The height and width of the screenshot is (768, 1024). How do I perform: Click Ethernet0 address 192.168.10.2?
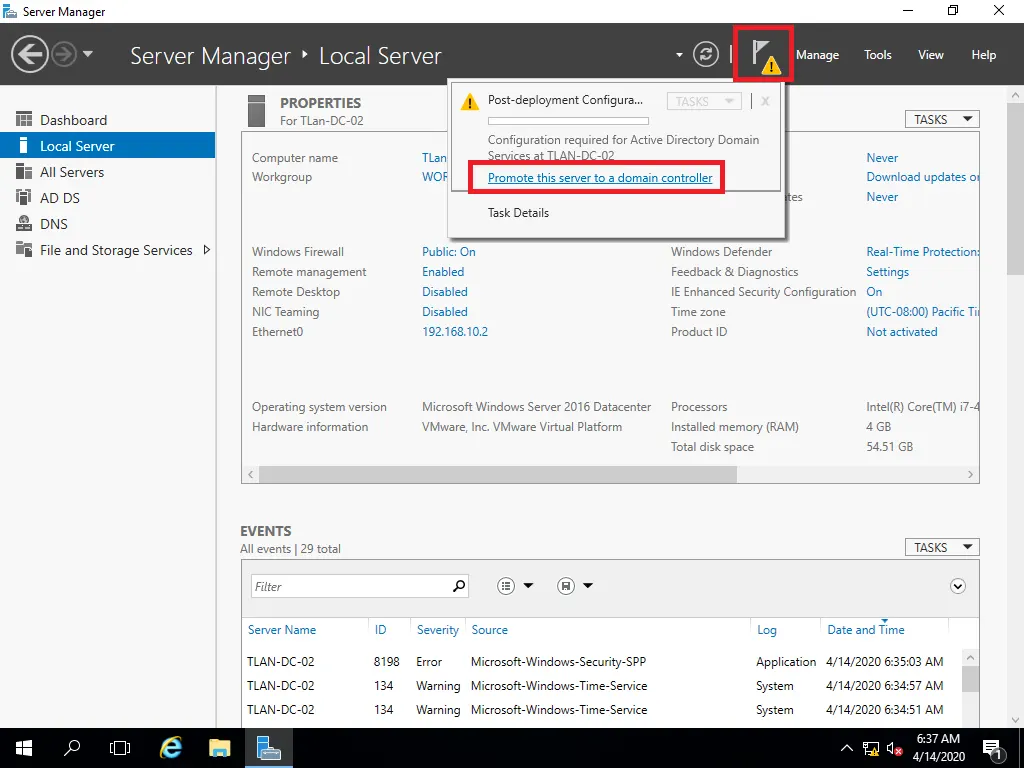[455, 332]
